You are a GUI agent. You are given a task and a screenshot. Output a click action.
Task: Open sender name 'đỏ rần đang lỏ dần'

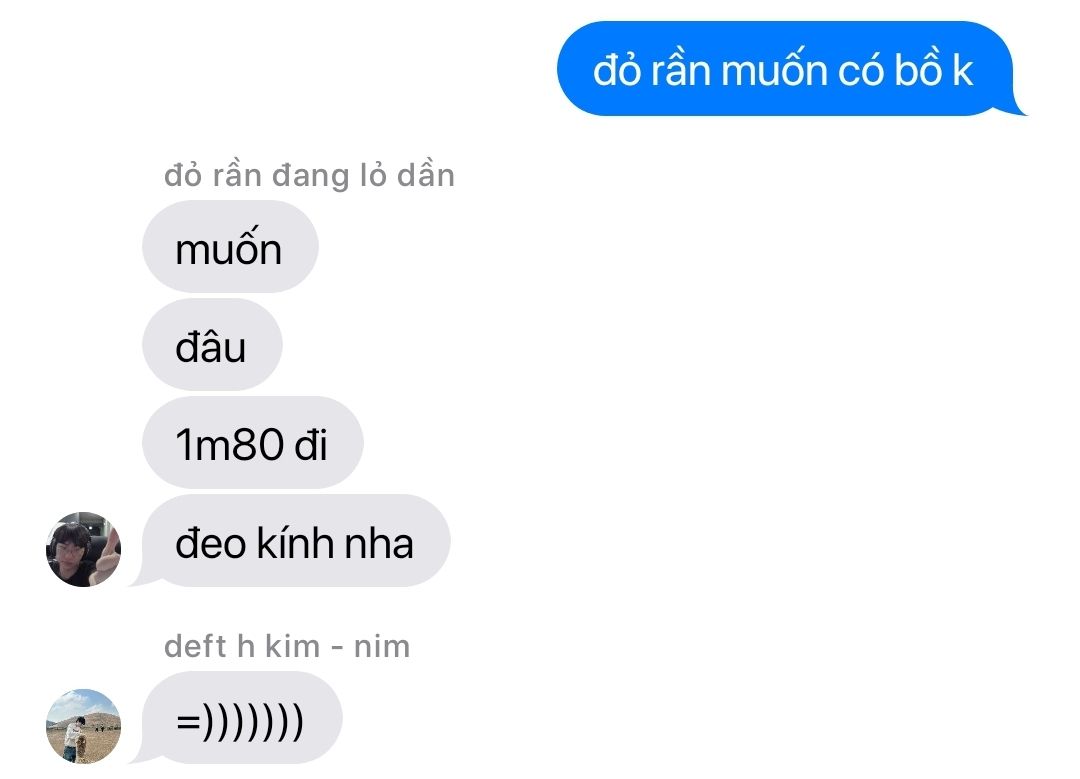coord(309,176)
